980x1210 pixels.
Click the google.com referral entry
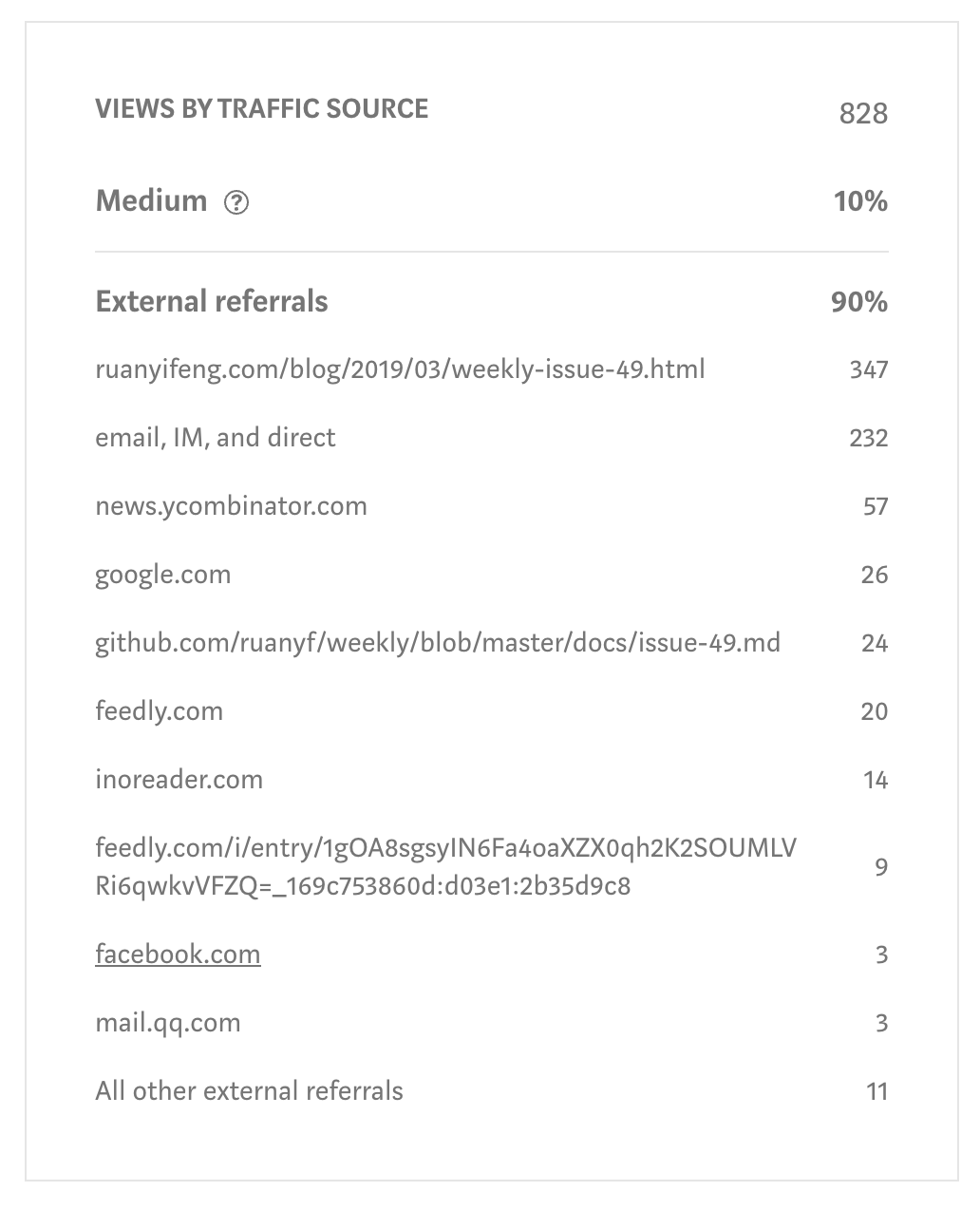pyautogui.click(x=162, y=575)
